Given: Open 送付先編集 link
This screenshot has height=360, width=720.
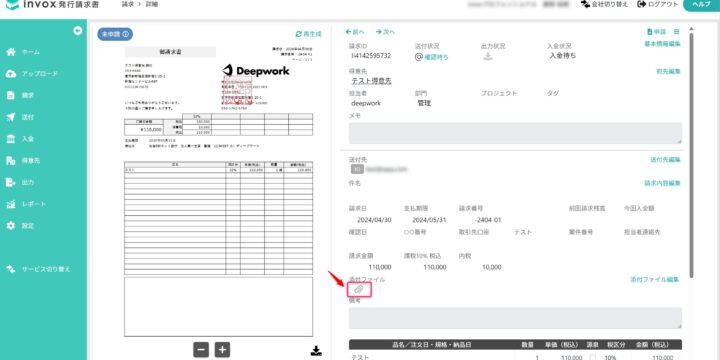Looking at the screenshot, I should coord(665,160).
